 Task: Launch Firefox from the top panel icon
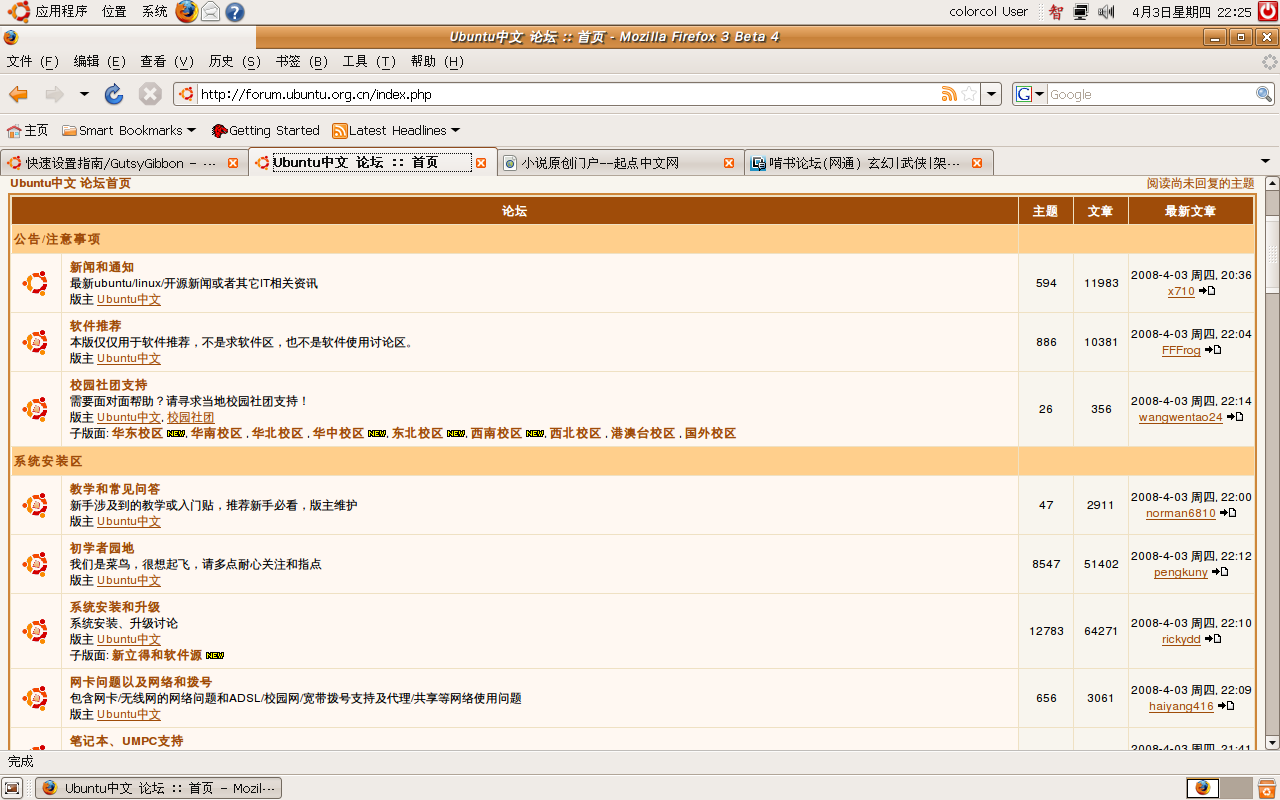point(186,11)
